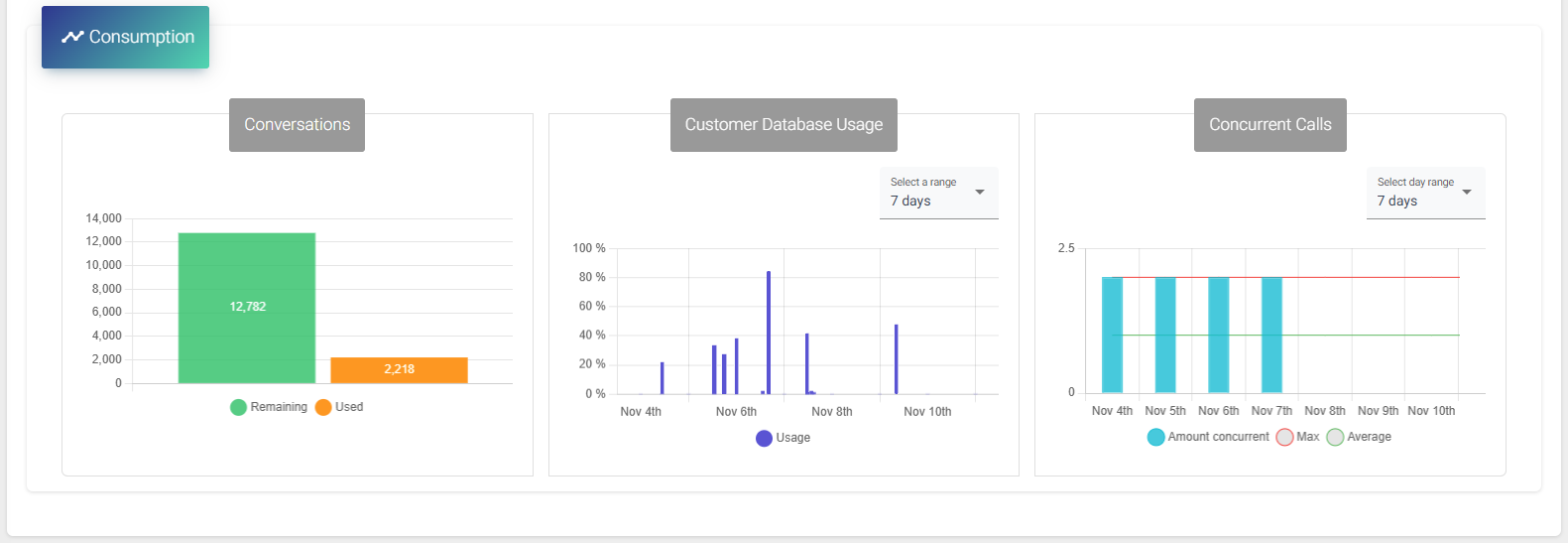Toggle the Used legend orange circle
The image size is (1568, 543).
coord(323,407)
